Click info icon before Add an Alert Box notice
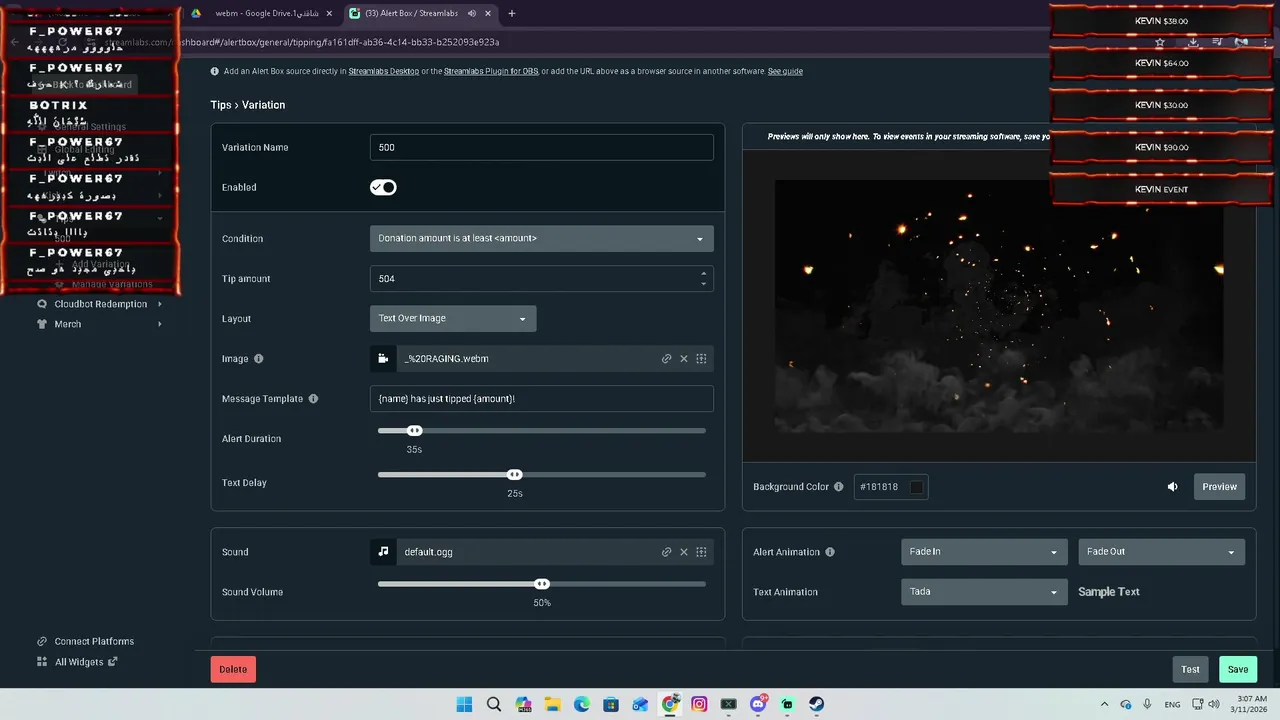The image size is (1280, 720). point(215,72)
